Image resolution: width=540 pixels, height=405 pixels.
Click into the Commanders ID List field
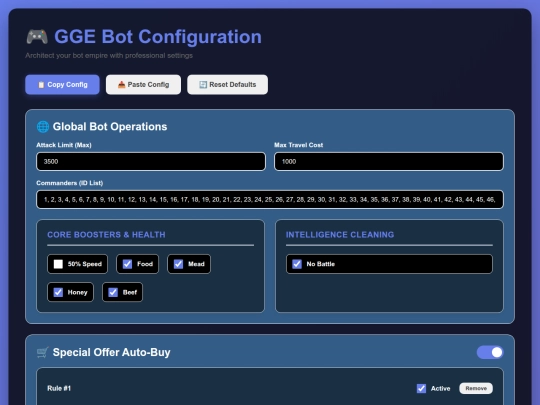[270, 199]
